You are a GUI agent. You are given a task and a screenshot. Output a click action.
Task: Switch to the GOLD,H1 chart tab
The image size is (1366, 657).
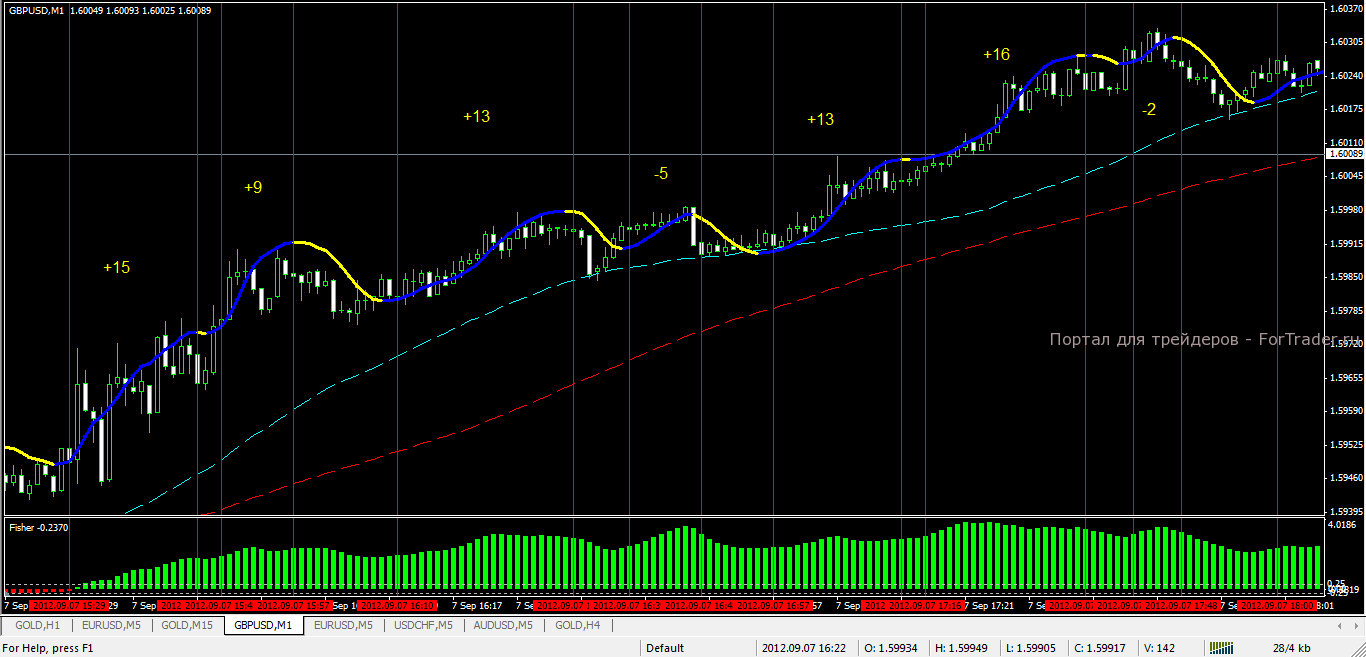pos(37,625)
